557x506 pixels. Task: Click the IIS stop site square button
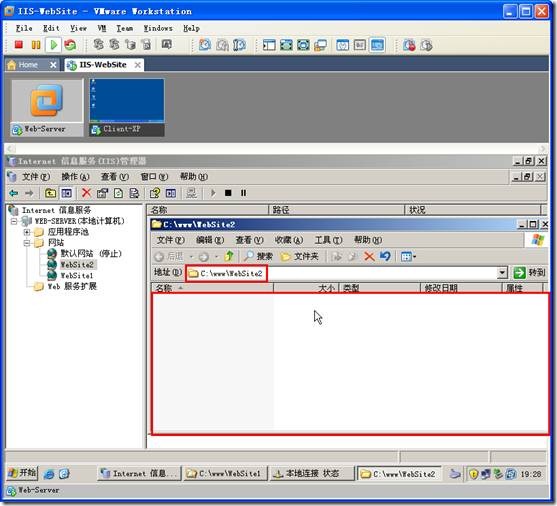[228, 193]
